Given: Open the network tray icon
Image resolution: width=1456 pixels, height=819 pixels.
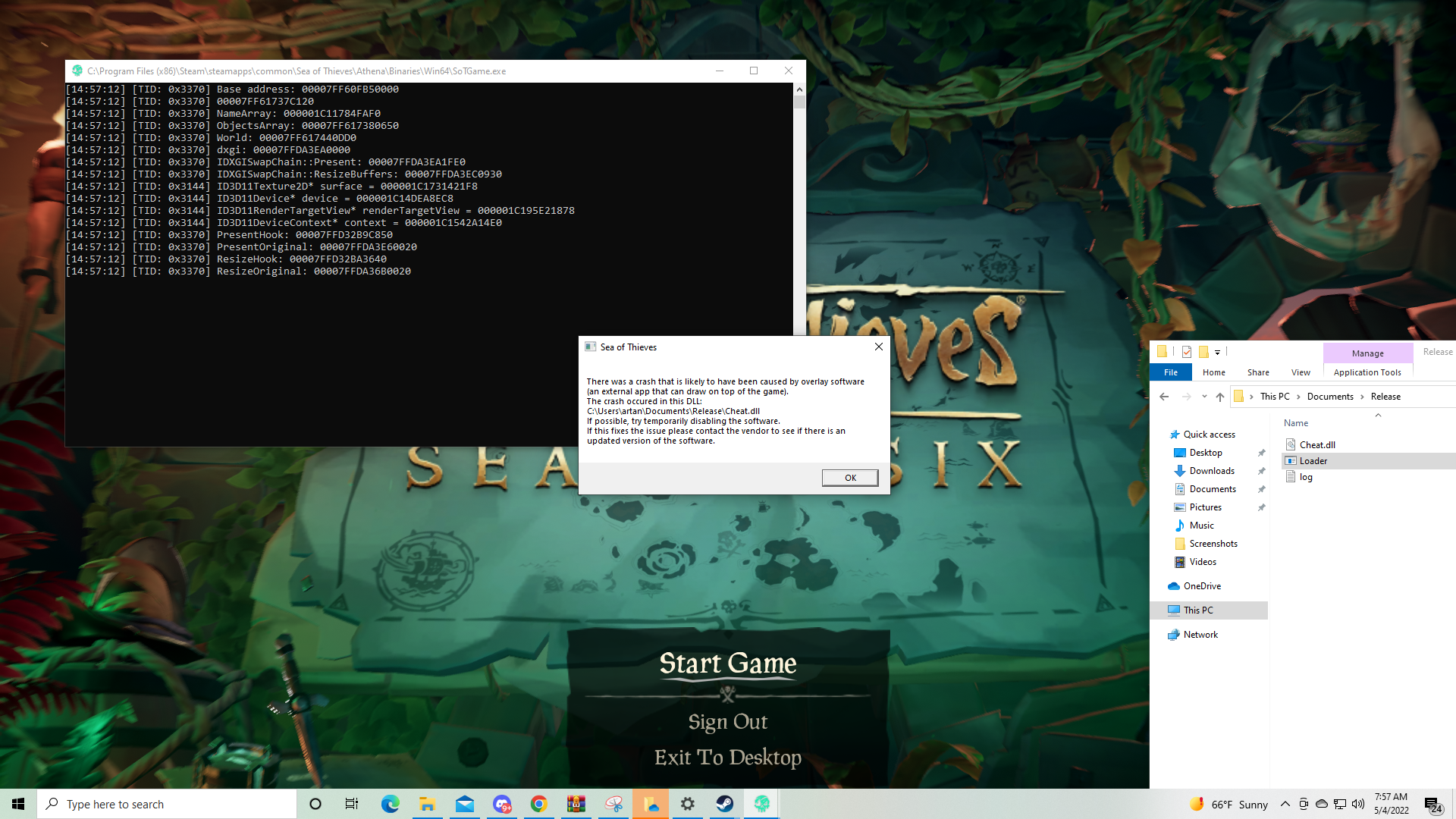Looking at the screenshot, I should 1340,804.
